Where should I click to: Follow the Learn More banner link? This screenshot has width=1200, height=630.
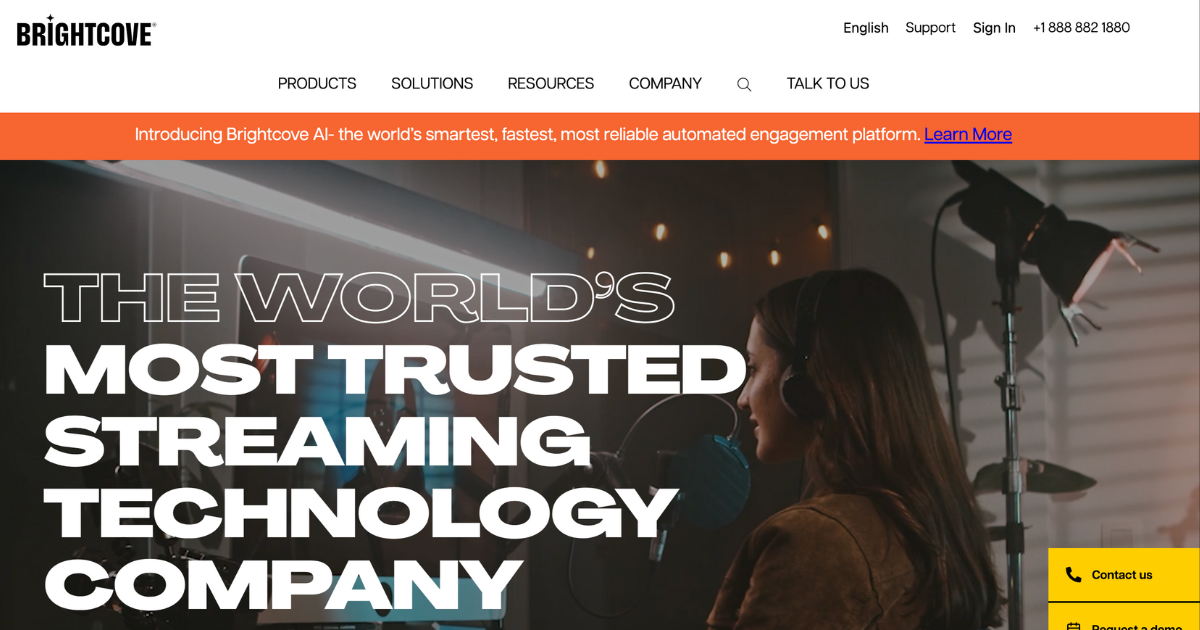(968, 134)
